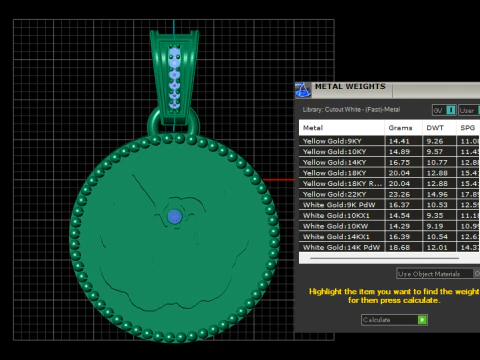Click the 9.26 DWT value

[435, 141]
